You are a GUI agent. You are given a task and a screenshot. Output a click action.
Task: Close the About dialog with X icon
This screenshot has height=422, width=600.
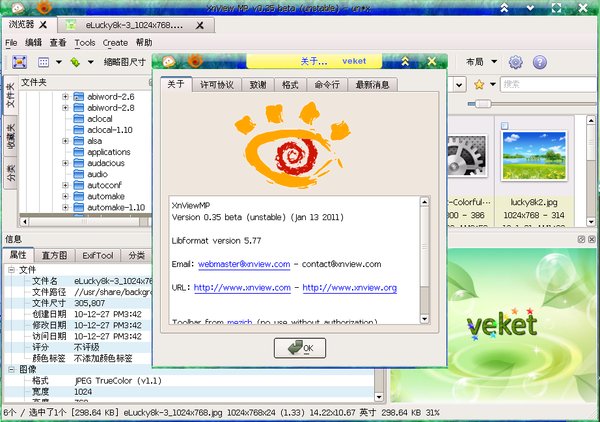coord(432,61)
